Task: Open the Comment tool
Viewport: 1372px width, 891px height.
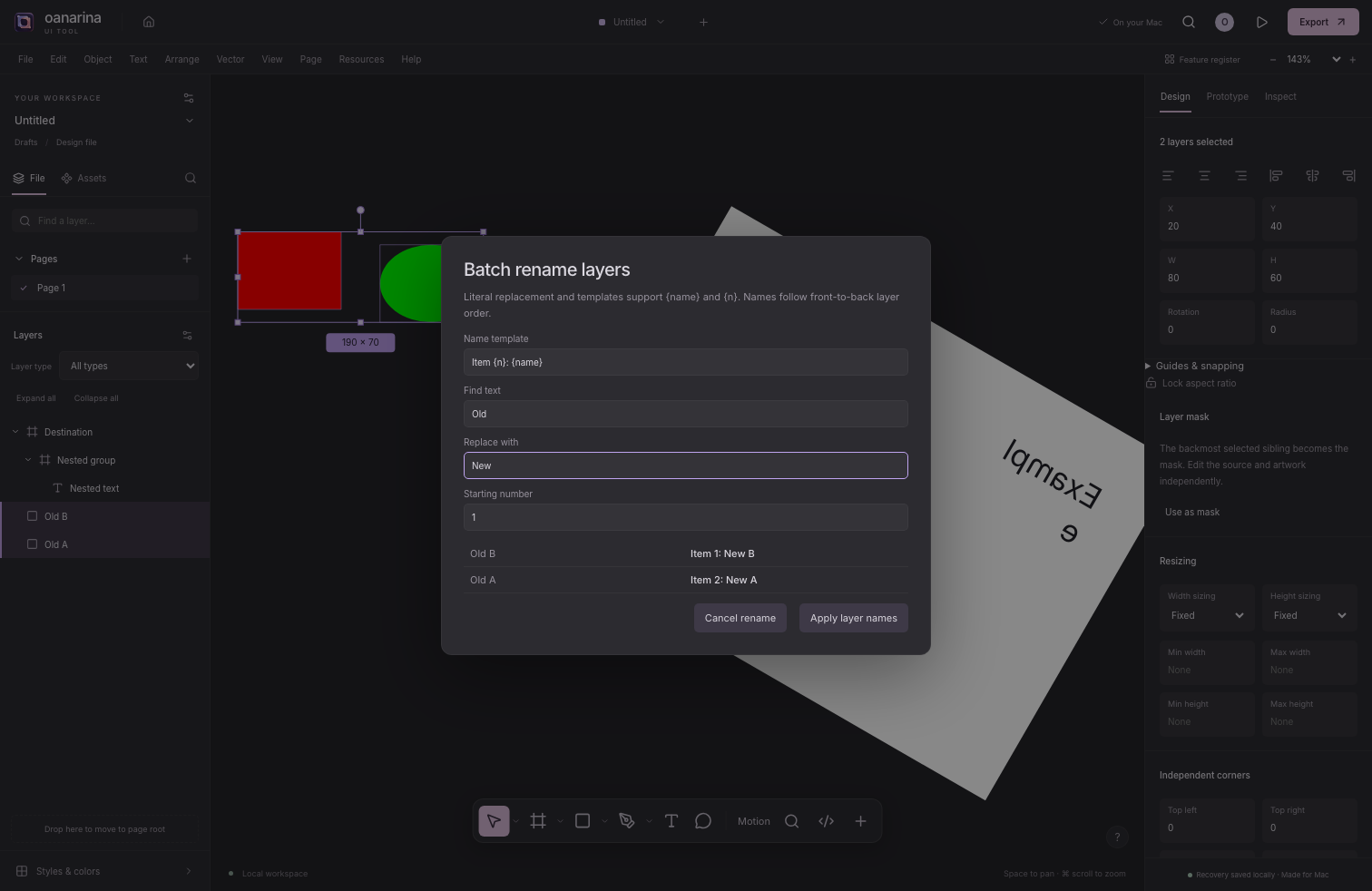Action: point(703,821)
